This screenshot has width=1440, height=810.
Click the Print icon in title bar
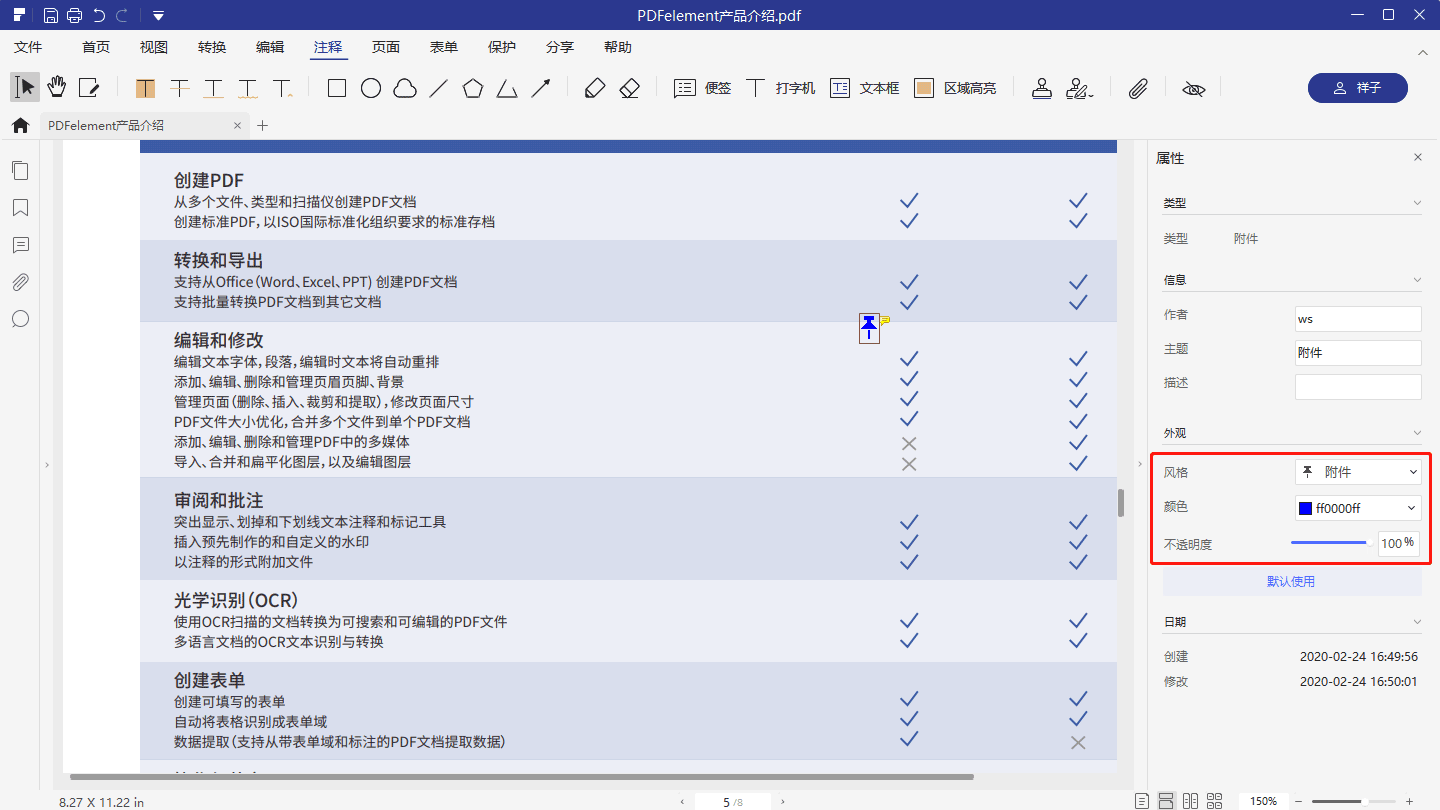74,15
